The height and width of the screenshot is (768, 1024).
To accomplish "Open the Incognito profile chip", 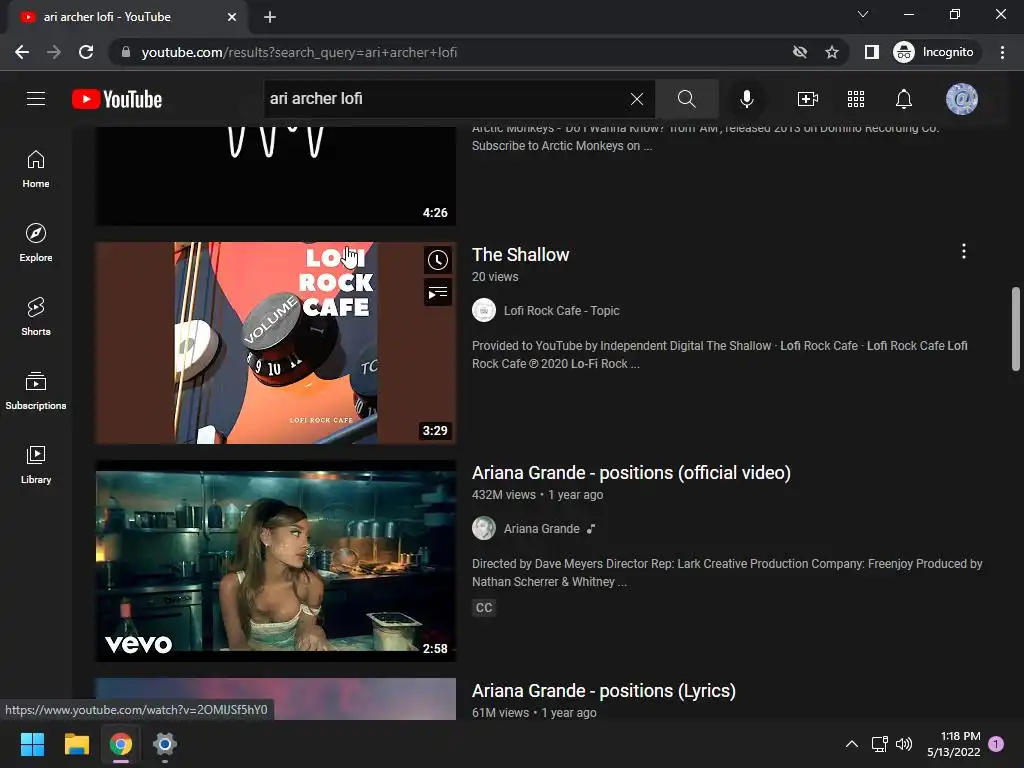I will (x=934, y=52).
